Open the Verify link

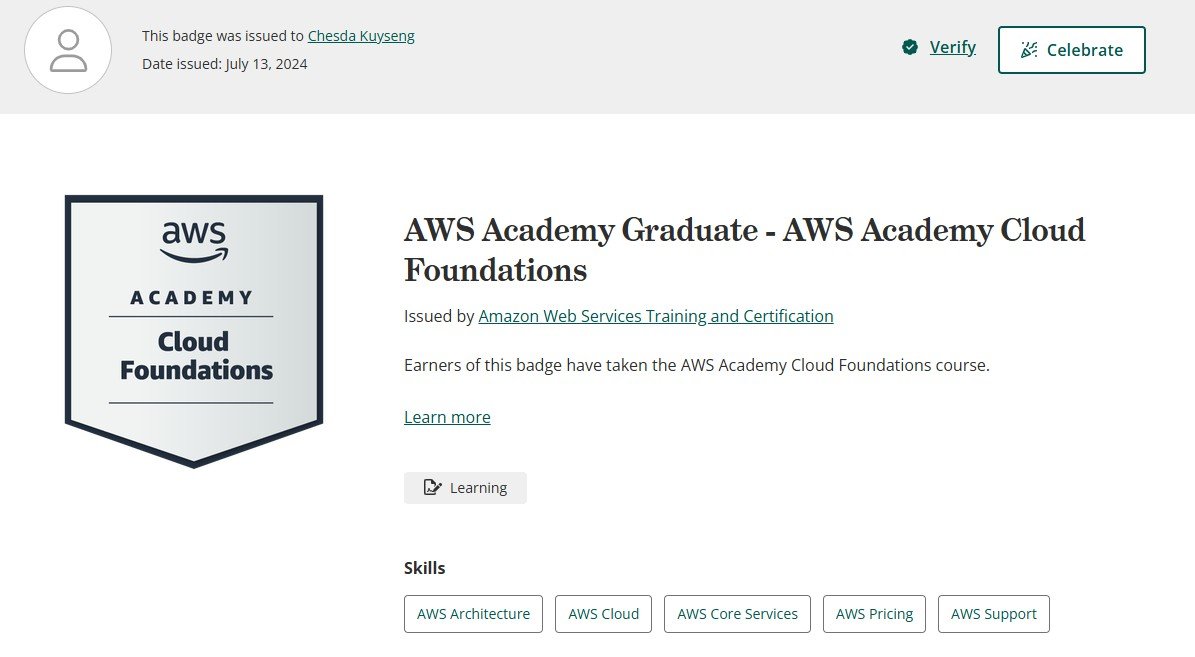(x=952, y=47)
